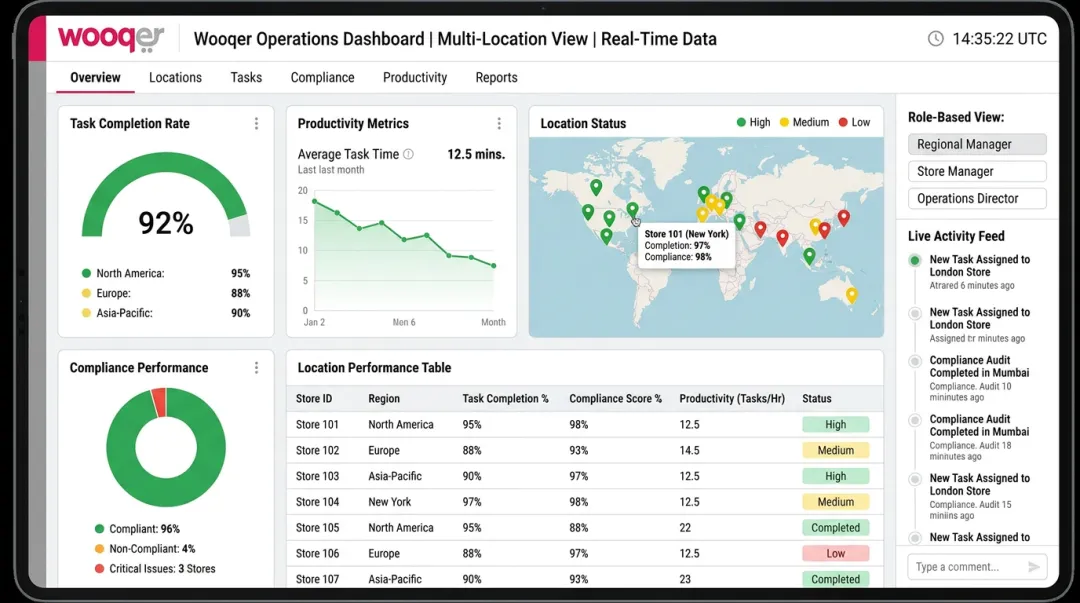Sort by the Compliance Score % column
The image size is (1080, 603).
click(615, 398)
